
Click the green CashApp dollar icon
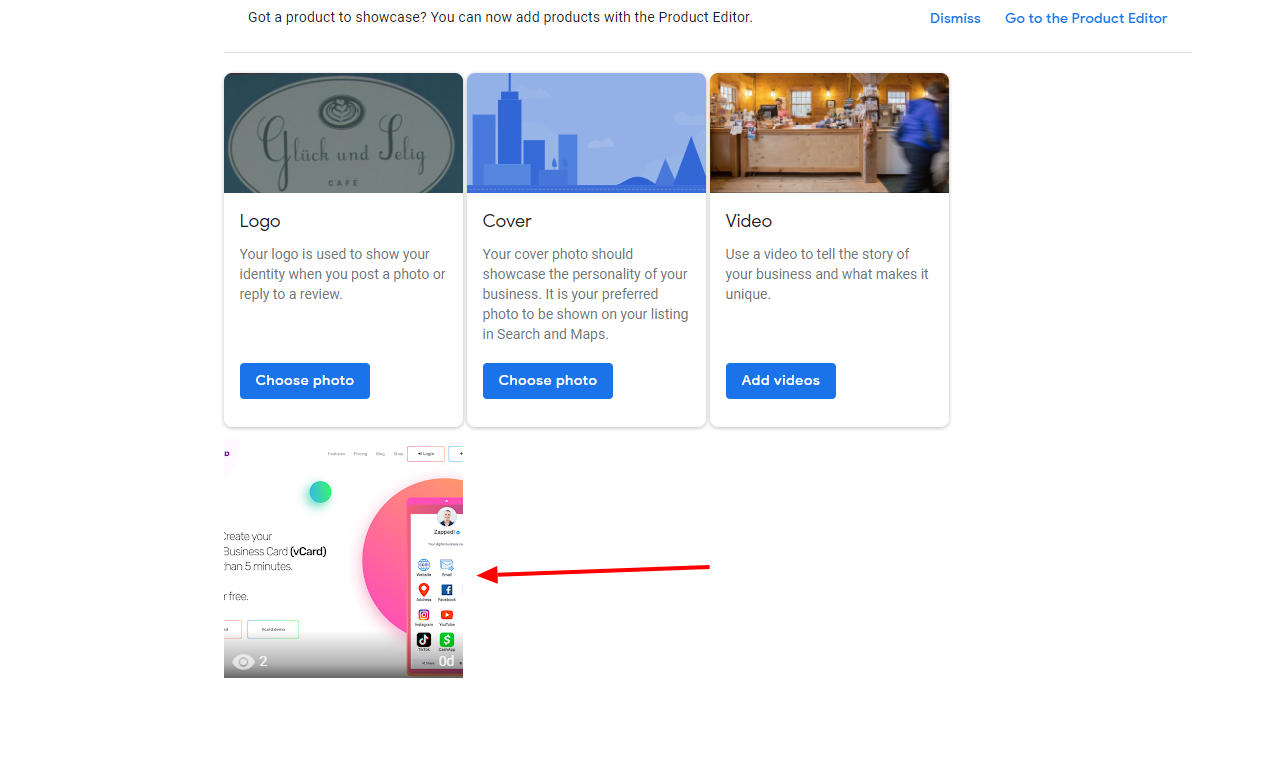point(447,640)
